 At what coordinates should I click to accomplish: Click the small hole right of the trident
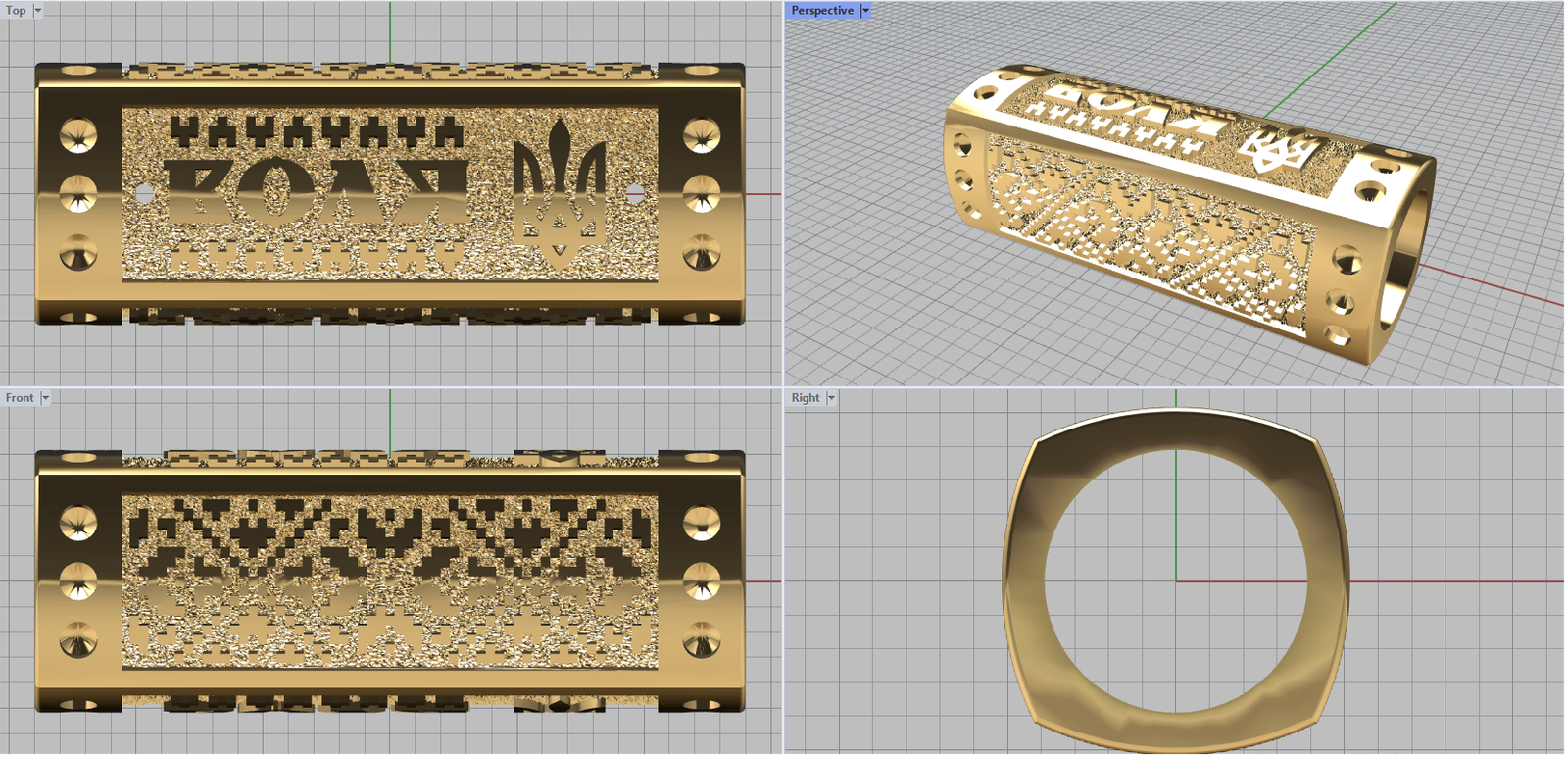pos(634,194)
